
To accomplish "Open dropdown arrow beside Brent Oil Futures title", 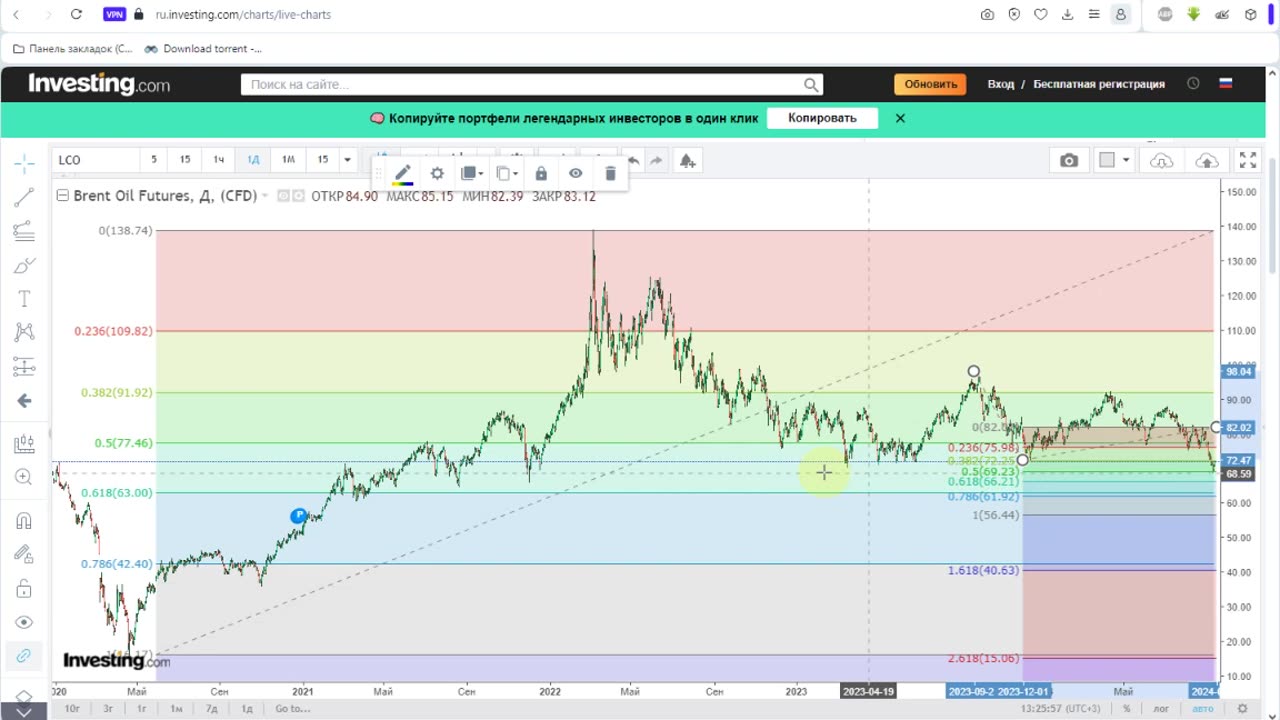I will (264, 196).
